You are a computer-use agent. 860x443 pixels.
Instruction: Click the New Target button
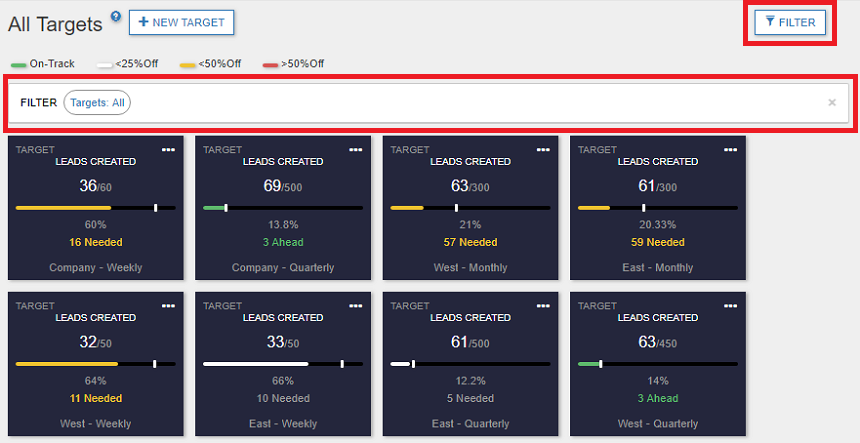(x=182, y=22)
